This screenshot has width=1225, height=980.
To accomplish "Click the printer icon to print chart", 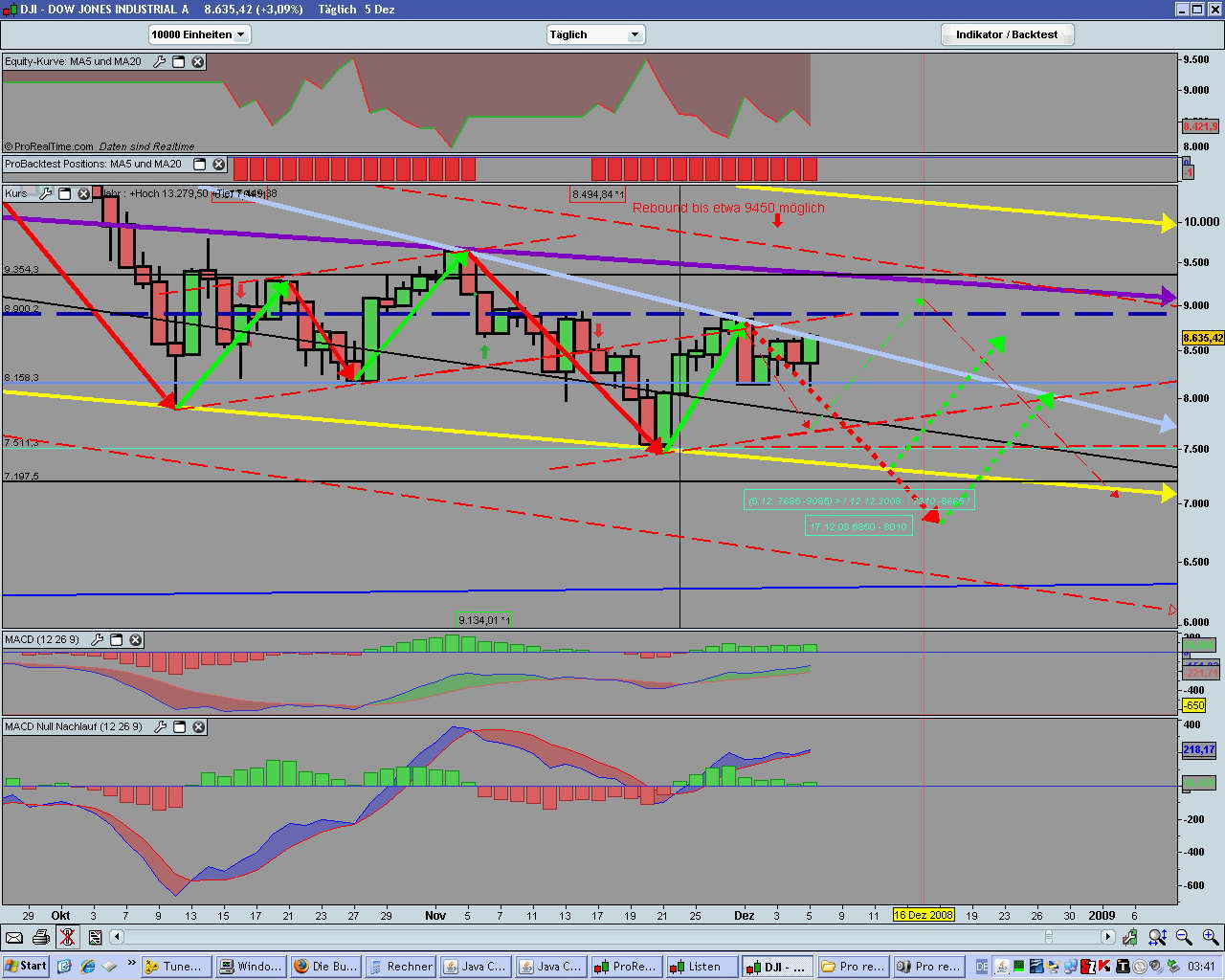I will click(x=40, y=937).
